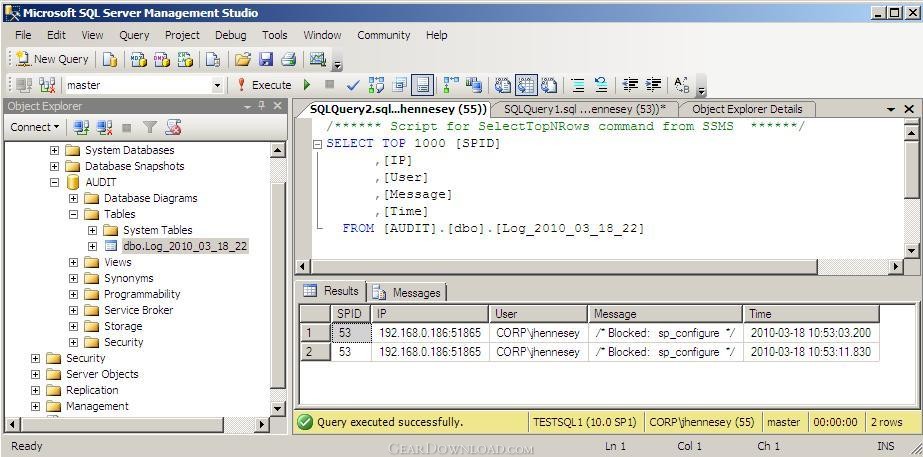The width and height of the screenshot is (923, 457).
Task: Expand the Database Snapshots folder
Action: [x=54, y=166]
